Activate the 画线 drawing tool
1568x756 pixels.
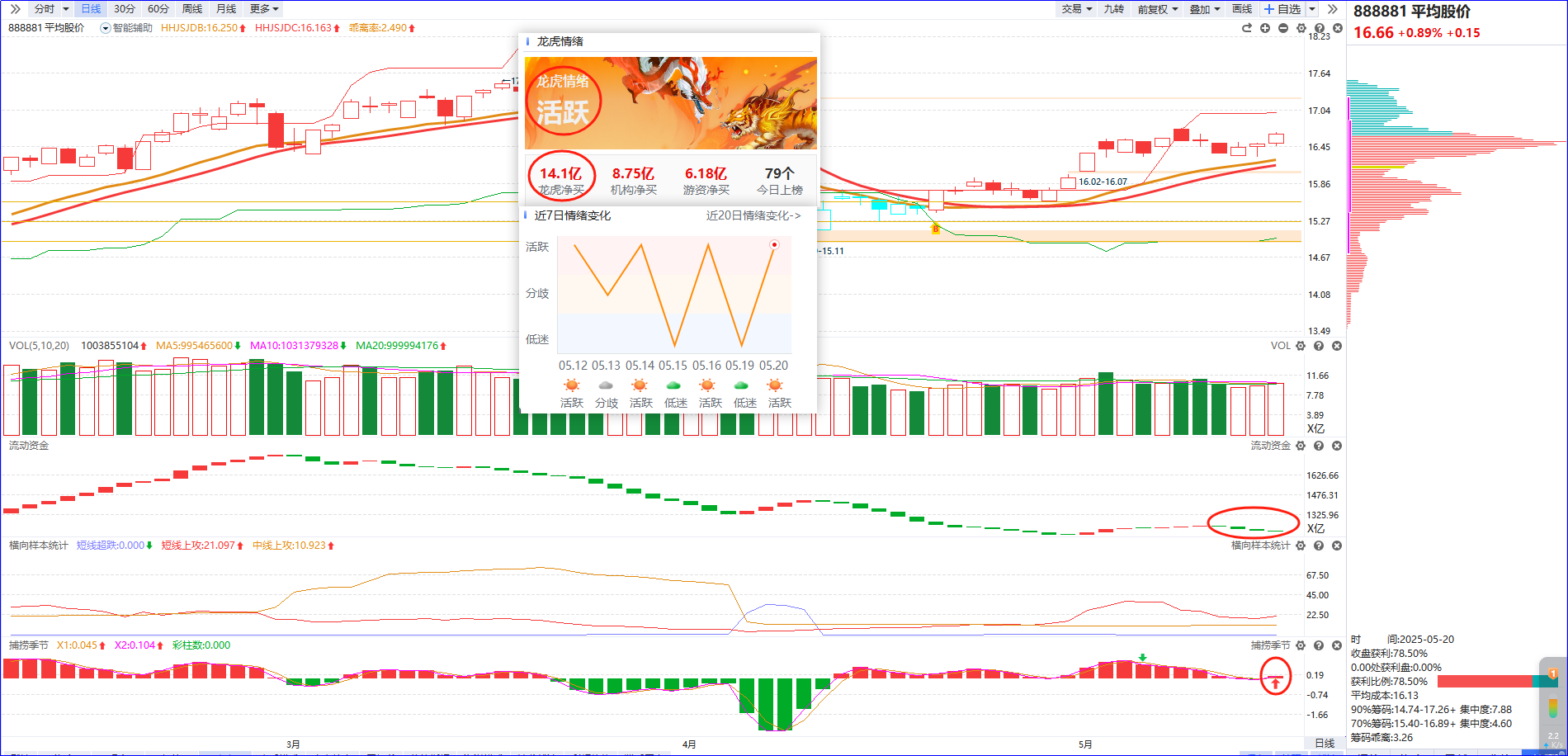point(1242,9)
